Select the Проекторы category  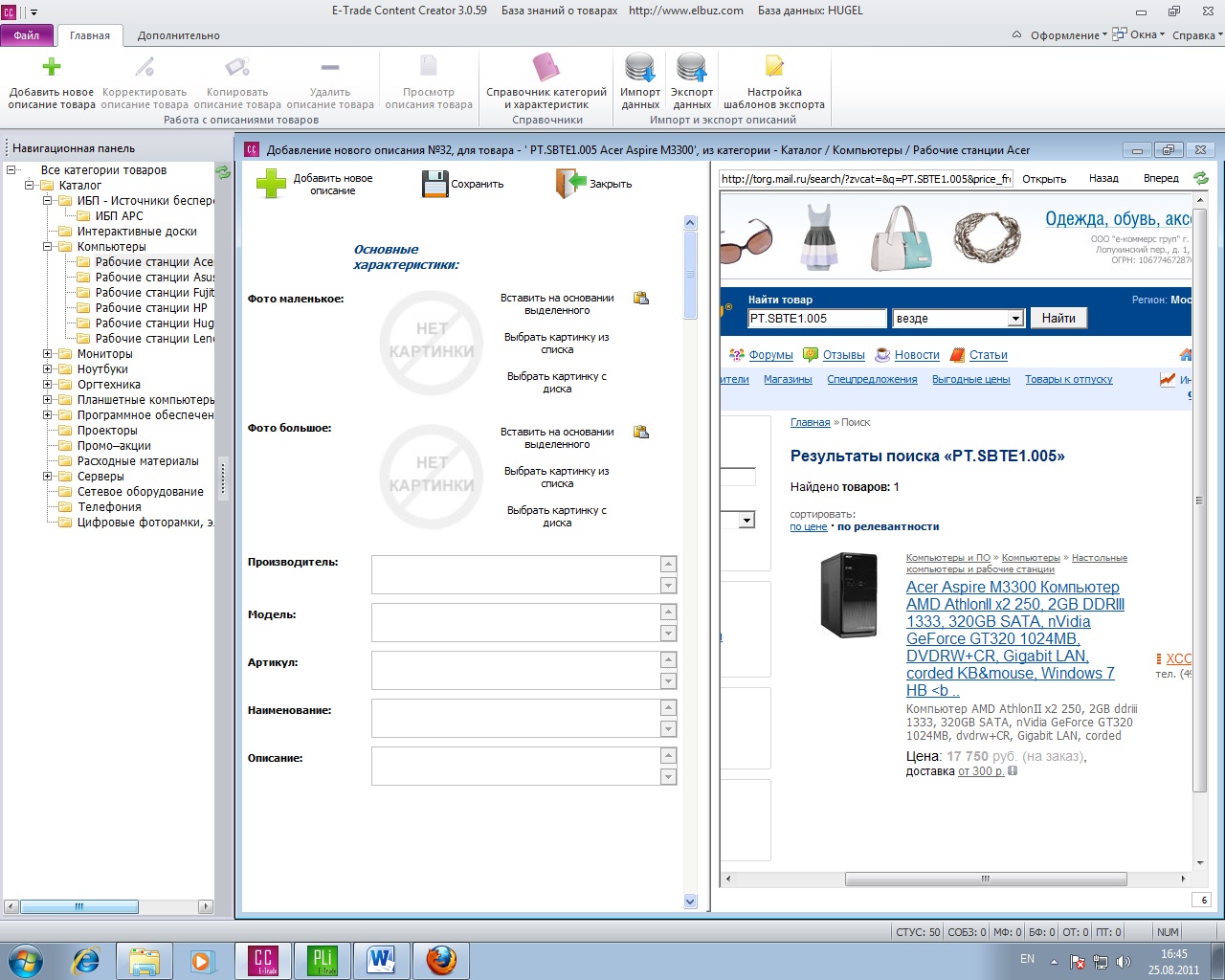(107, 431)
